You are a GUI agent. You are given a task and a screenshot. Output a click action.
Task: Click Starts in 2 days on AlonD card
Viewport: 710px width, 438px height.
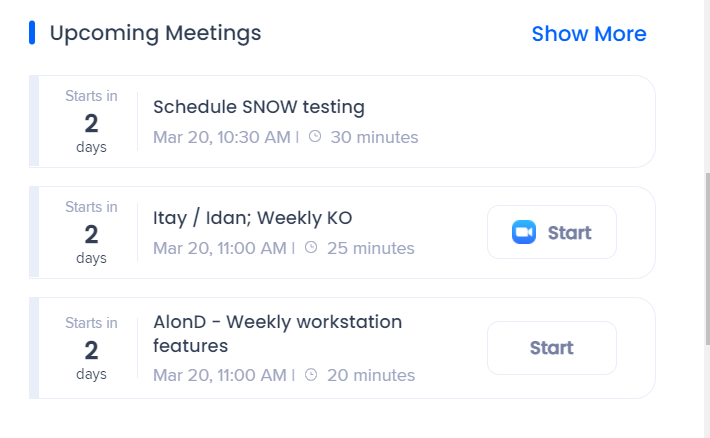coord(91,348)
